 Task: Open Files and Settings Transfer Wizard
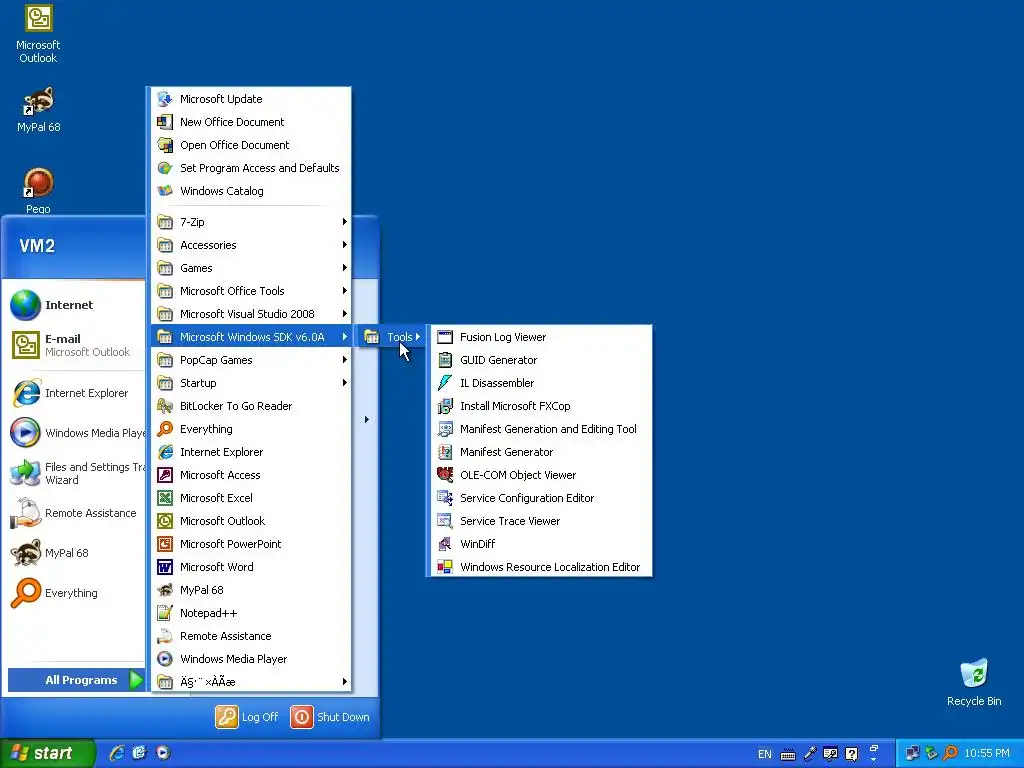point(76,473)
